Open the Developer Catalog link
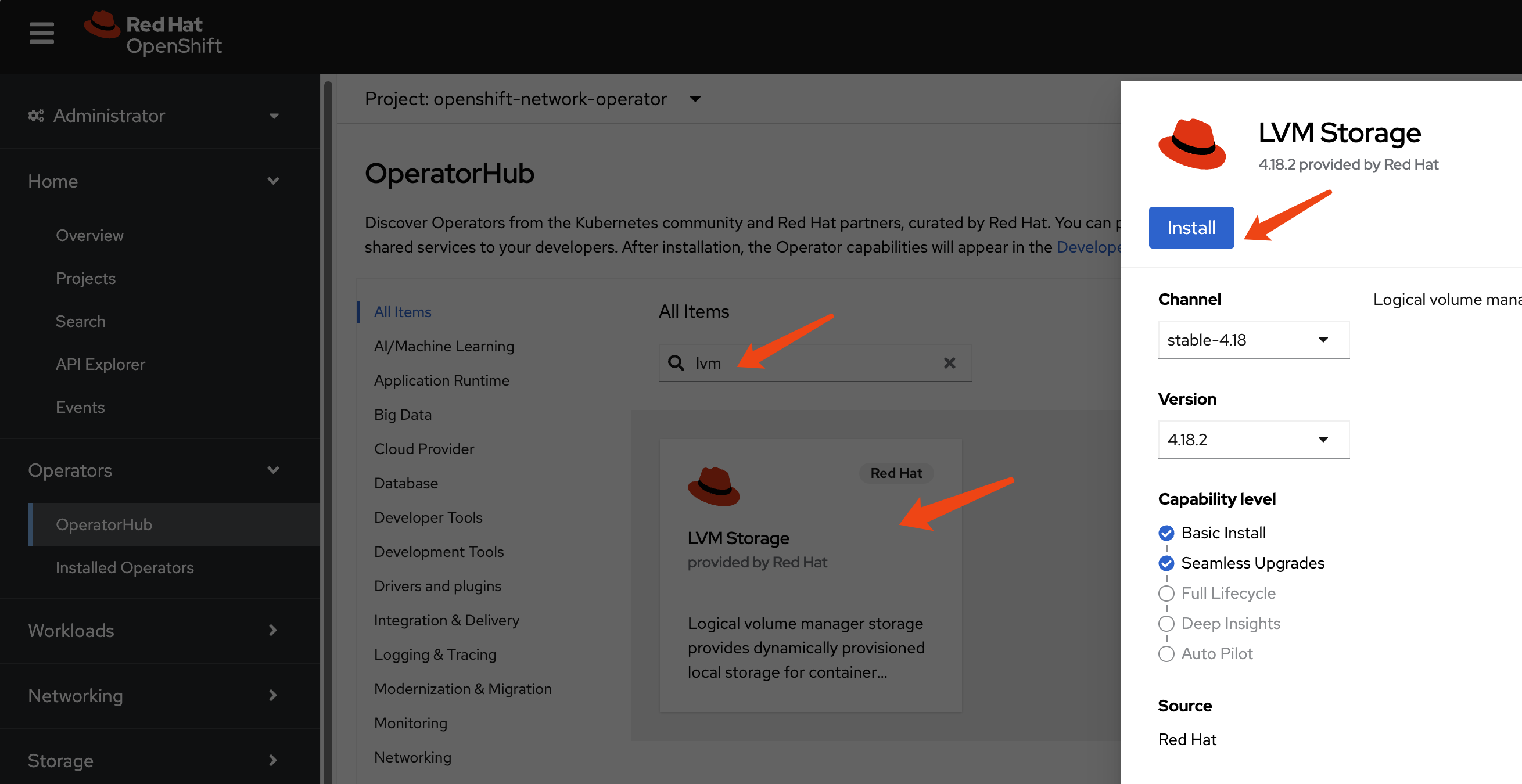 [x=1087, y=247]
